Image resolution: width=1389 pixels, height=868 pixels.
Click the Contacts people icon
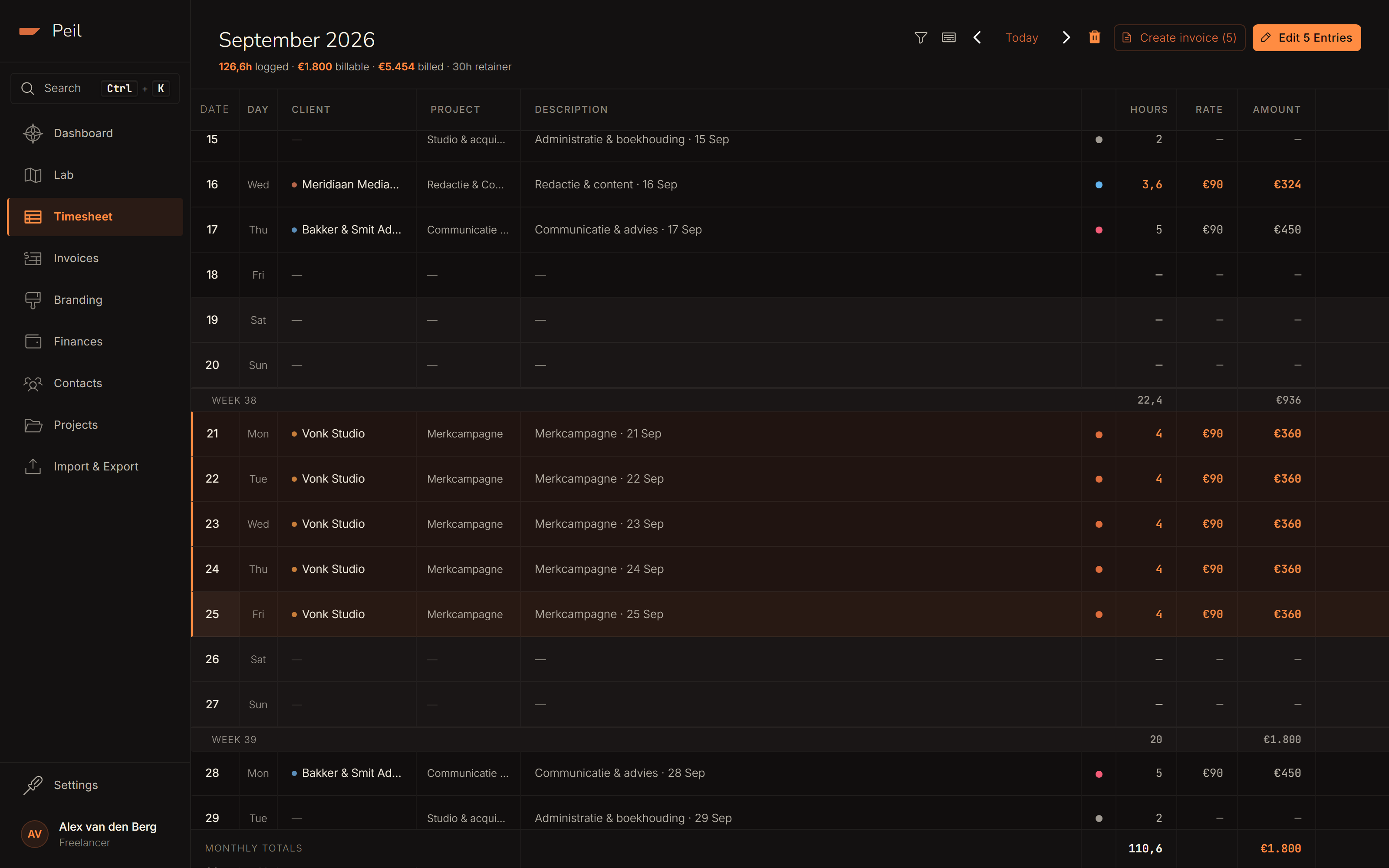click(33, 384)
